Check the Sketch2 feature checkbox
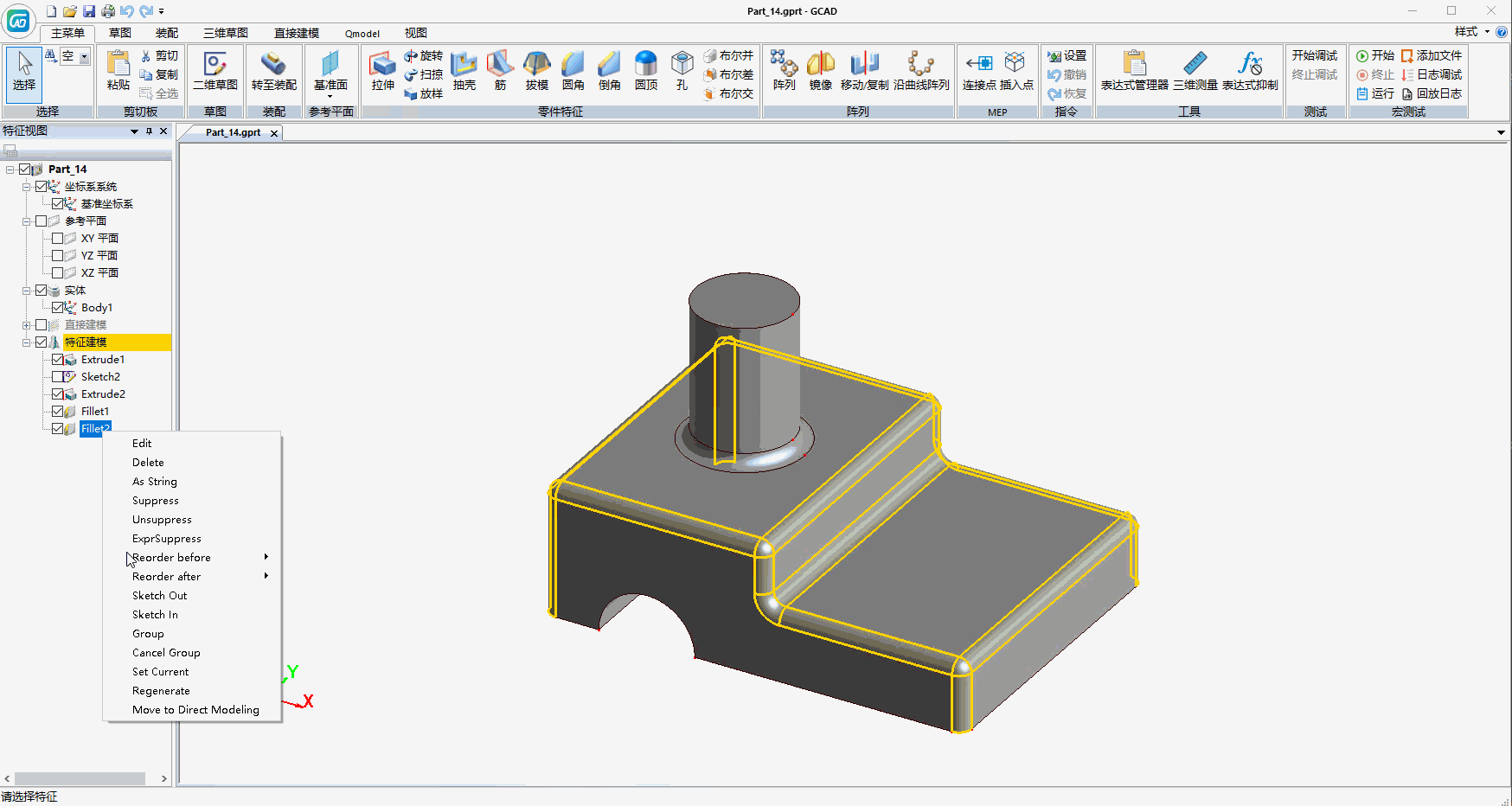 58,377
